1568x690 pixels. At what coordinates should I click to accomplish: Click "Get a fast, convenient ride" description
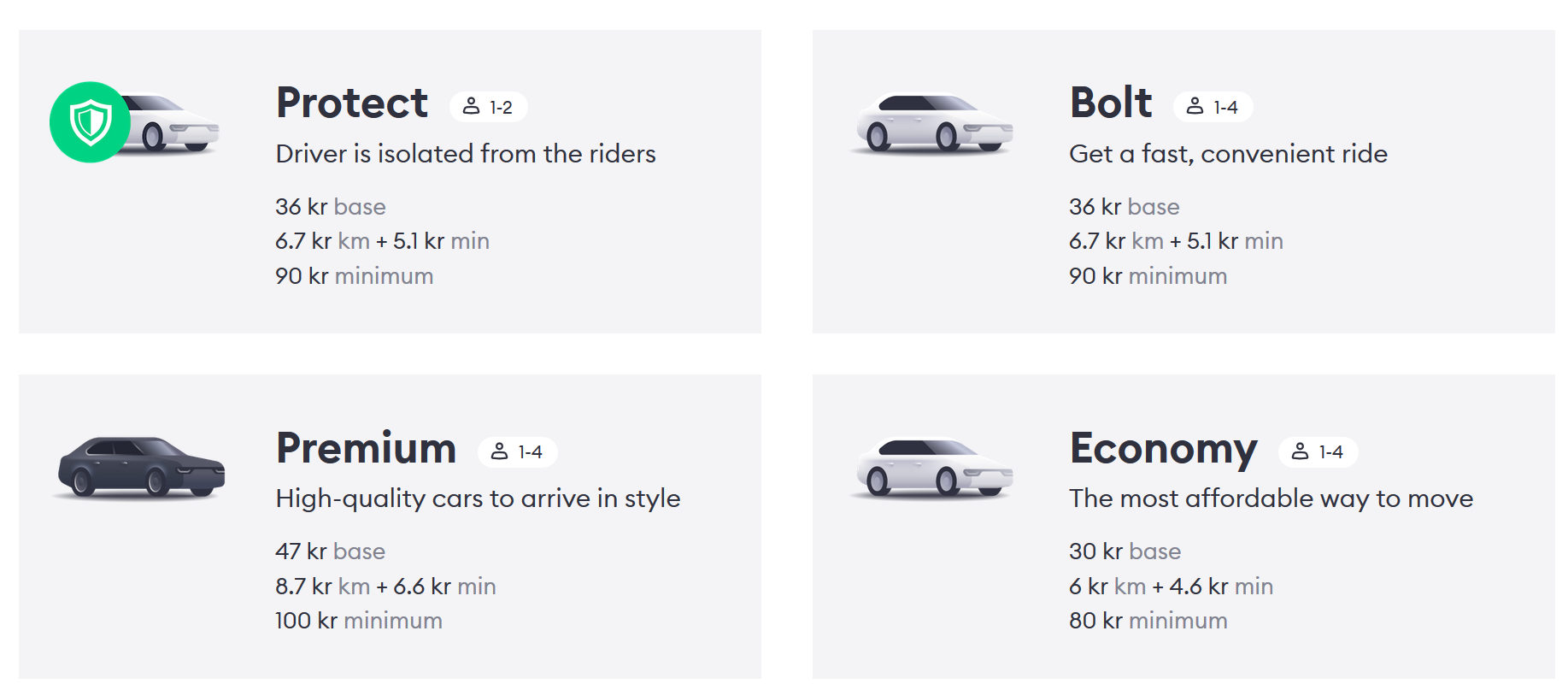1228,154
